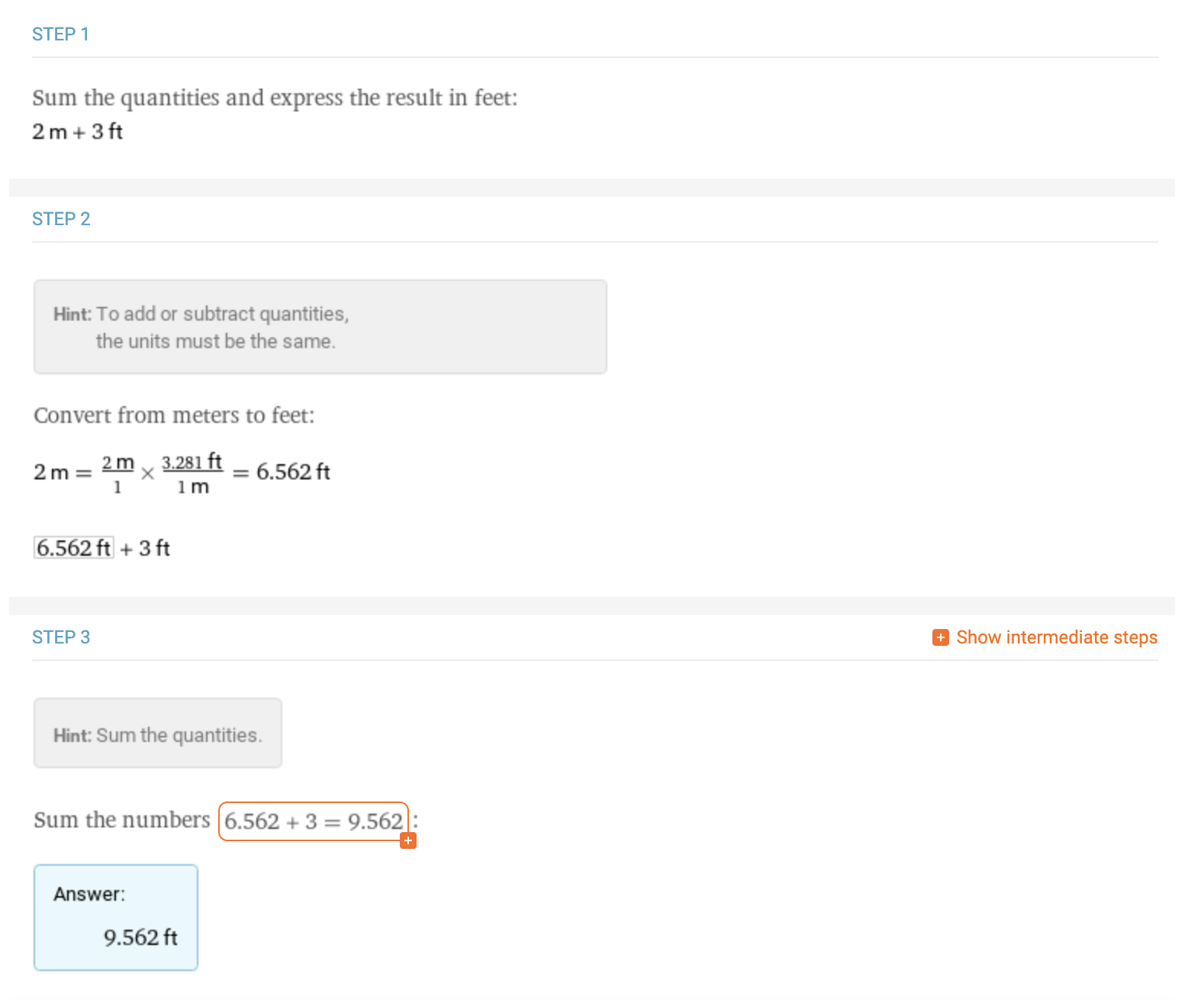This screenshot has width=1204, height=1000.
Task: Click the 2 m over 1 fraction
Action: tap(118, 473)
